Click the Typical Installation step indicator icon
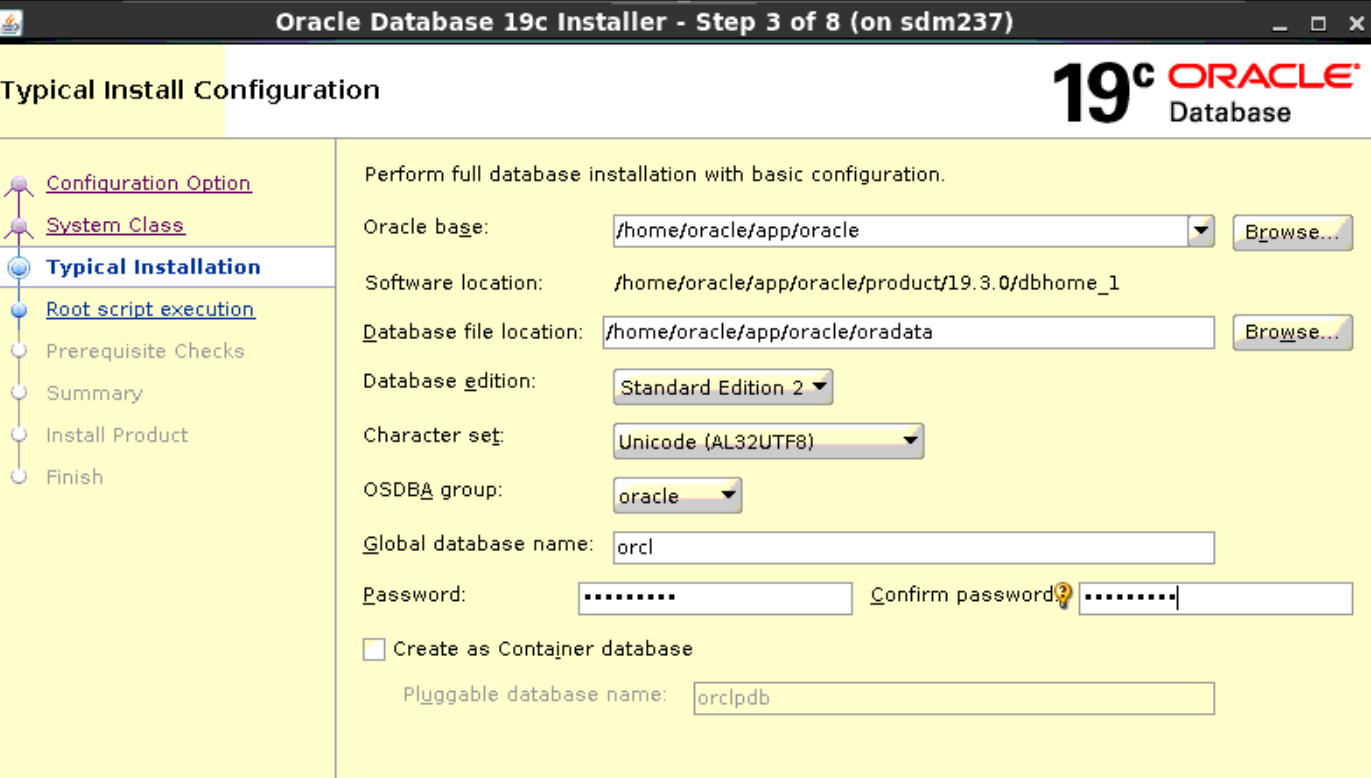 click(x=18, y=268)
